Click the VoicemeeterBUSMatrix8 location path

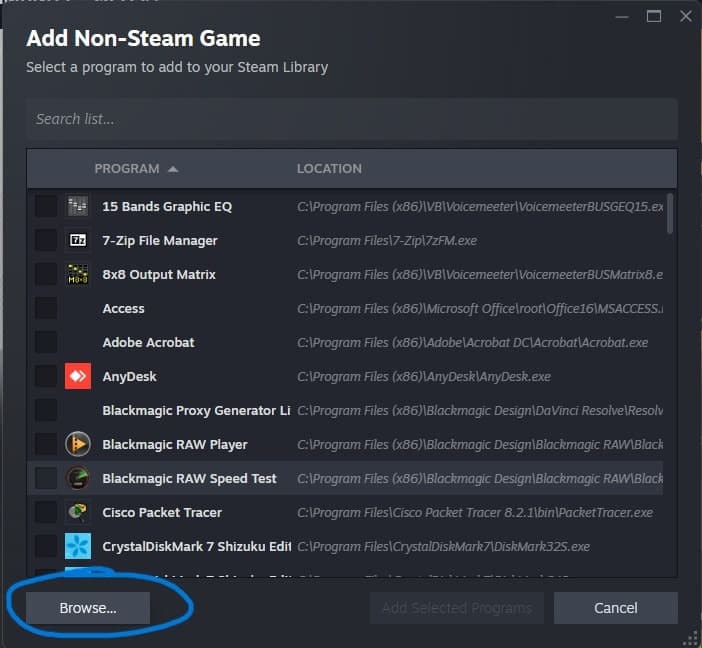pyautogui.click(x=480, y=275)
